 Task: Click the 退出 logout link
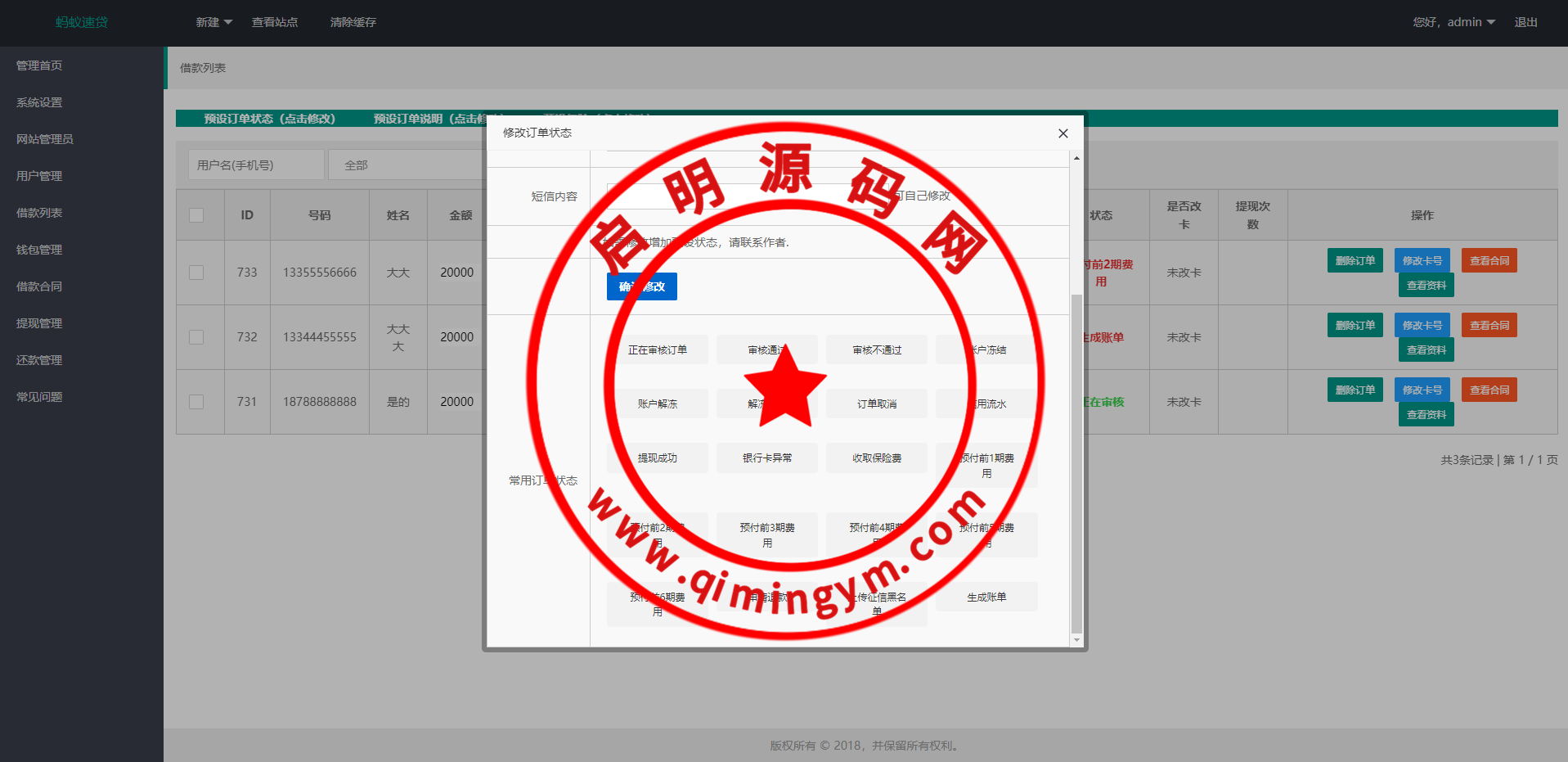1525,22
